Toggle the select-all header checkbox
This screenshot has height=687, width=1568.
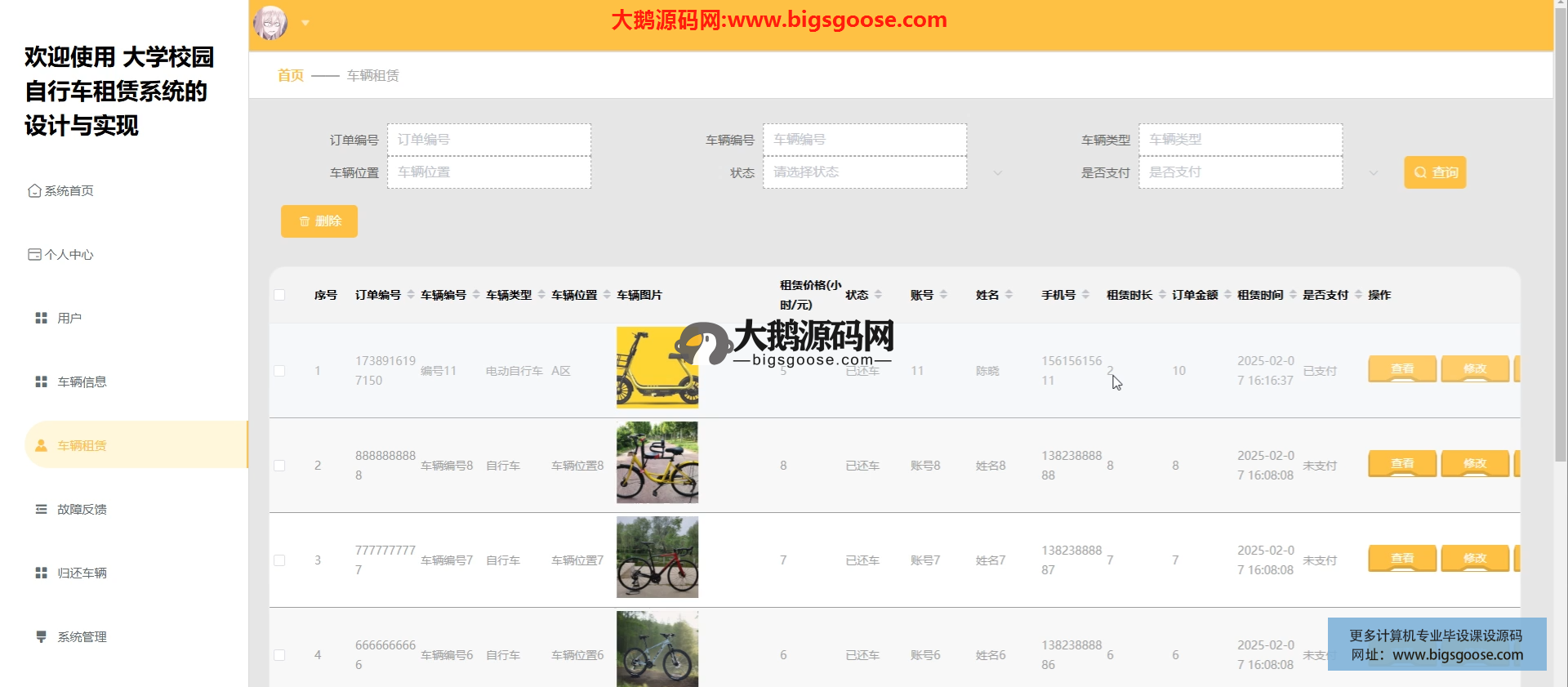click(x=279, y=295)
